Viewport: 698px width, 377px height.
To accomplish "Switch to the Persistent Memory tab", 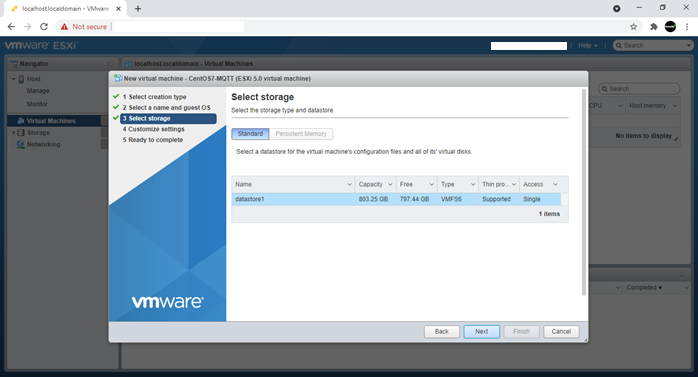I will [x=301, y=134].
